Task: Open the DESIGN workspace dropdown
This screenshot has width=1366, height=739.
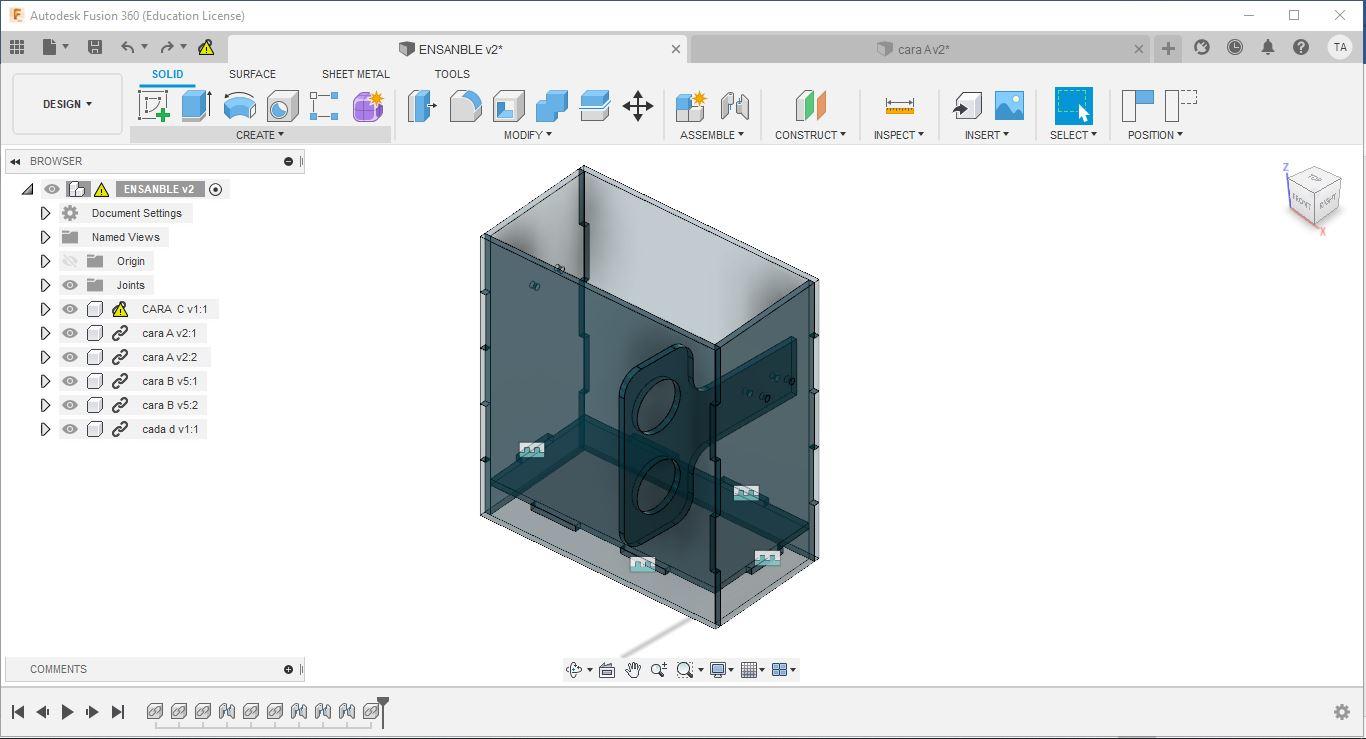Action: [x=67, y=104]
